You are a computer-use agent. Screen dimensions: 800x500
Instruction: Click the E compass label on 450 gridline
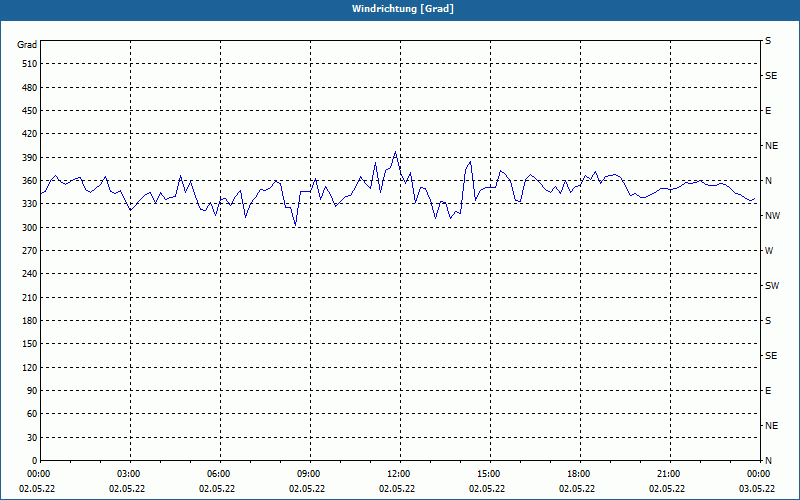(x=768, y=111)
